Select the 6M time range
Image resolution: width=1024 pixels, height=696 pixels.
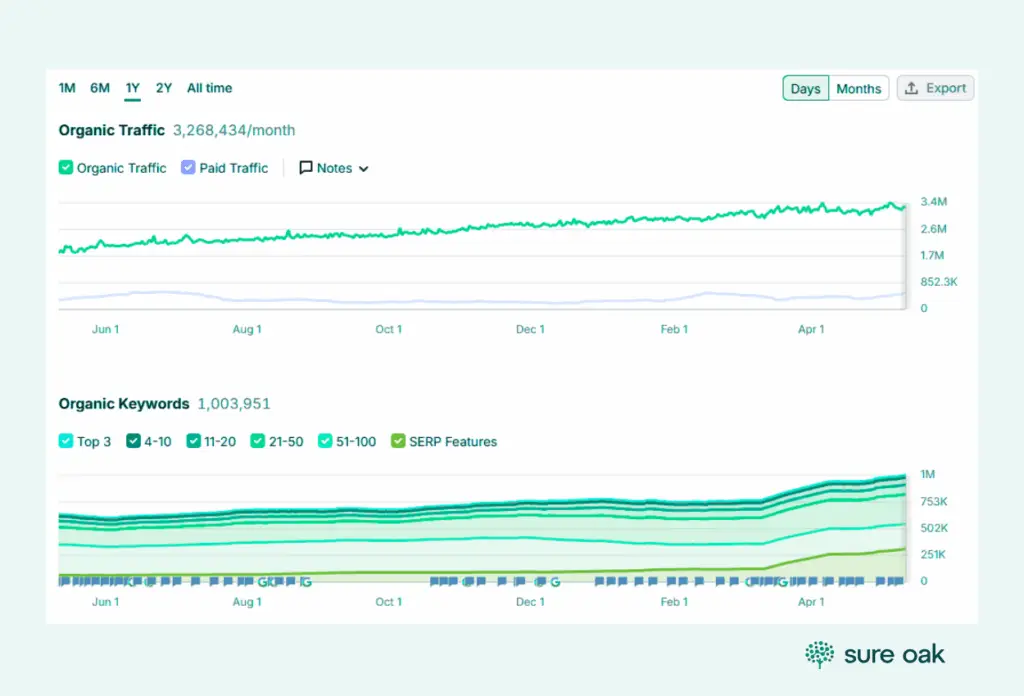[99, 88]
